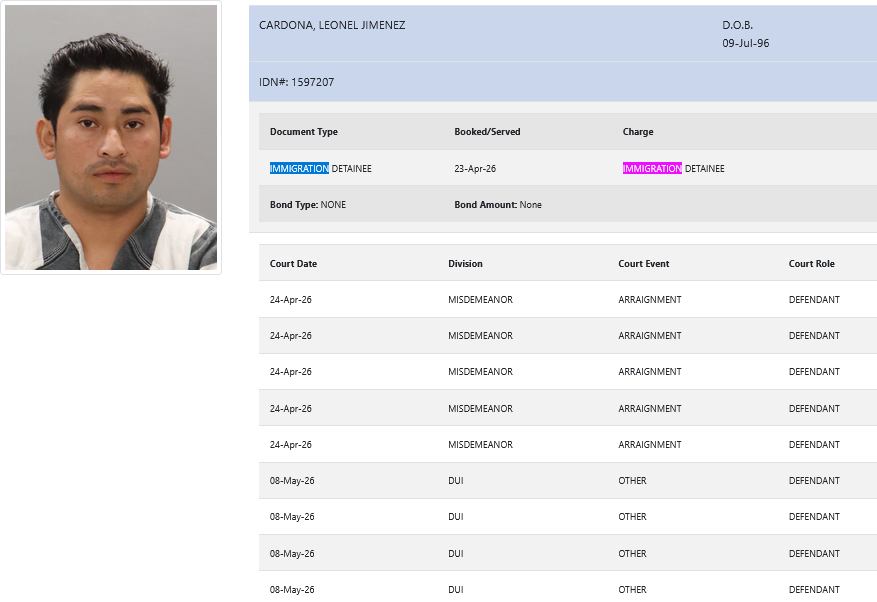
Task: Select the name heading CARDONA, LEONEL JIMENEZ
Action: (x=332, y=25)
